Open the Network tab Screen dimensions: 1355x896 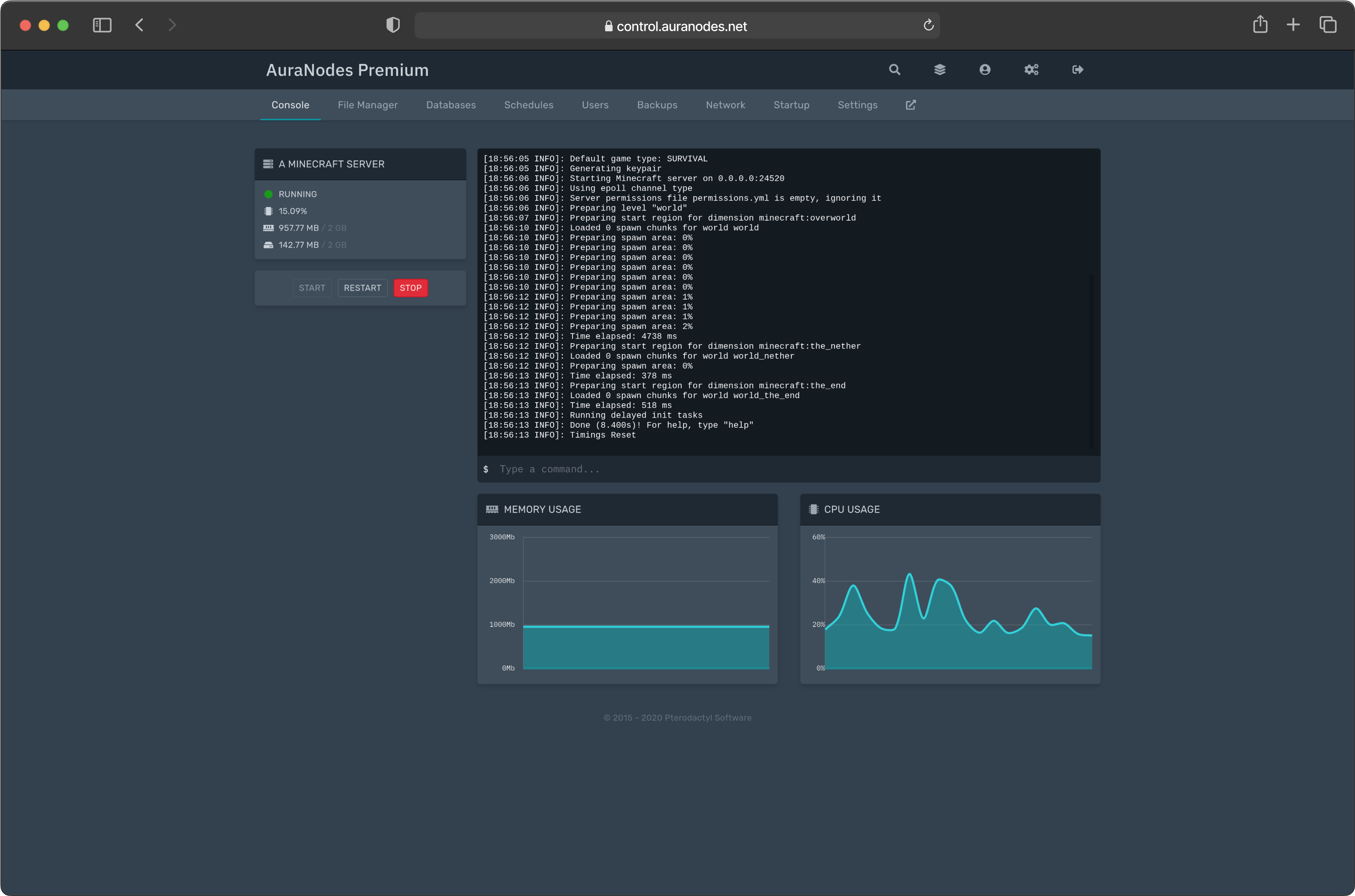[725, 104]
